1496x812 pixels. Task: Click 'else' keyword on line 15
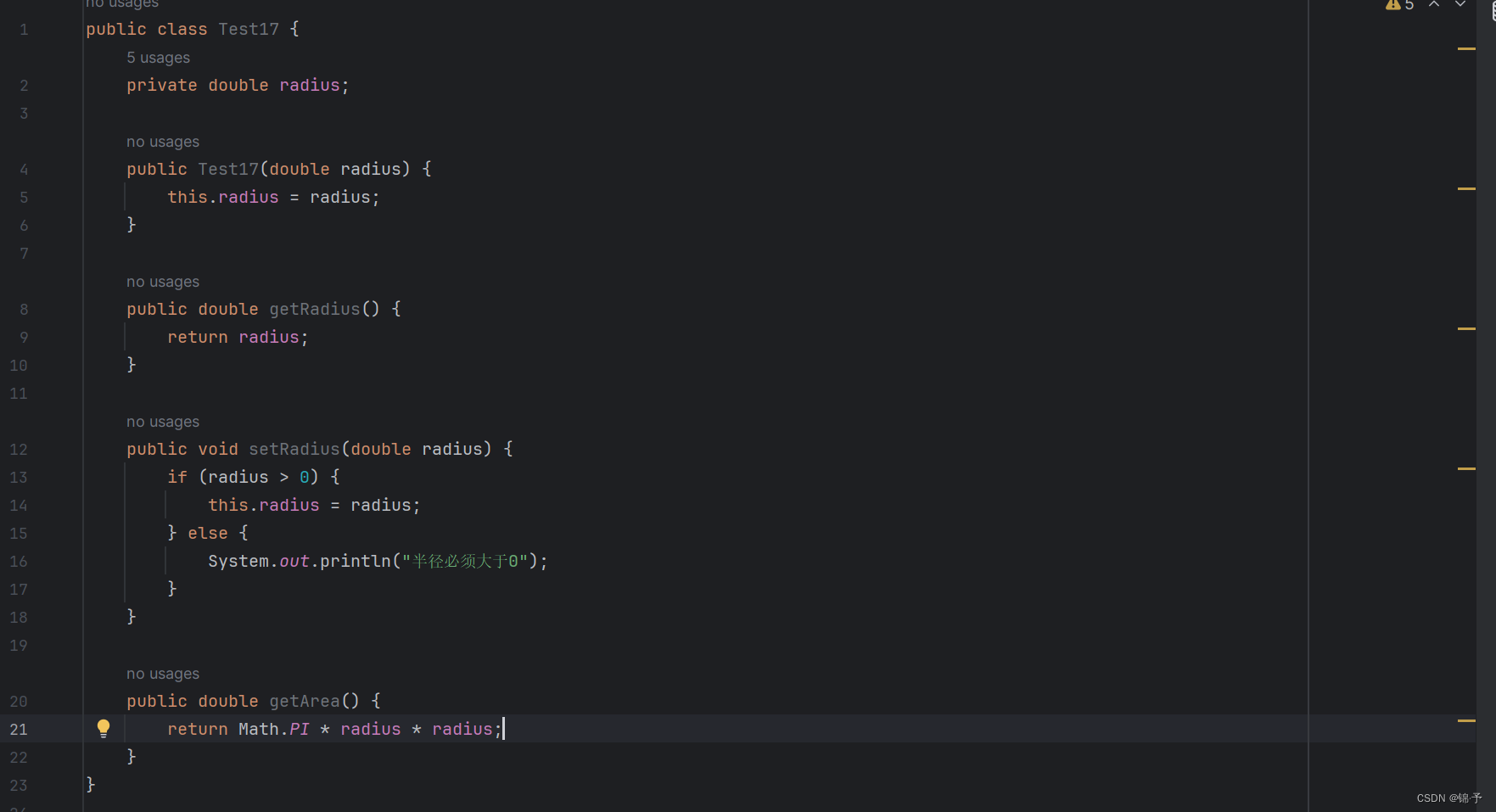pyautogui.click(x=208, y=533)
